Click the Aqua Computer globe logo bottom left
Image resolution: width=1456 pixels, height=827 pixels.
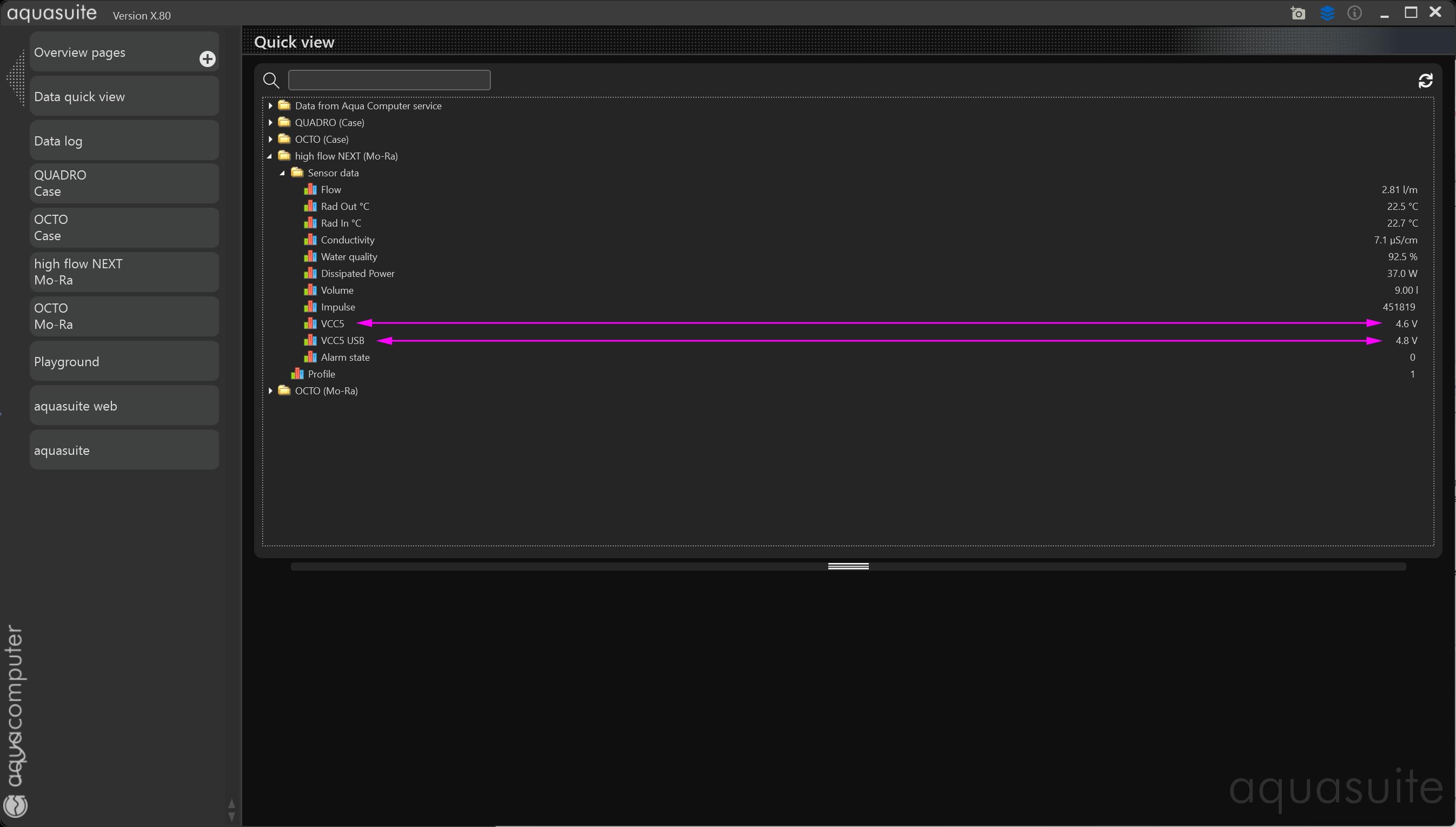pos(15,805)
